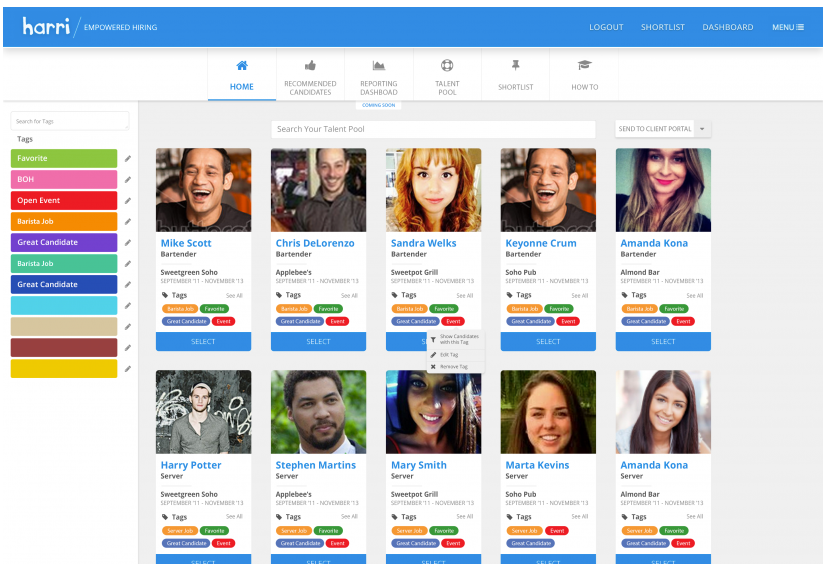
Task: Select the purple Great Candidate tag
Action: [x=64, y=242]
